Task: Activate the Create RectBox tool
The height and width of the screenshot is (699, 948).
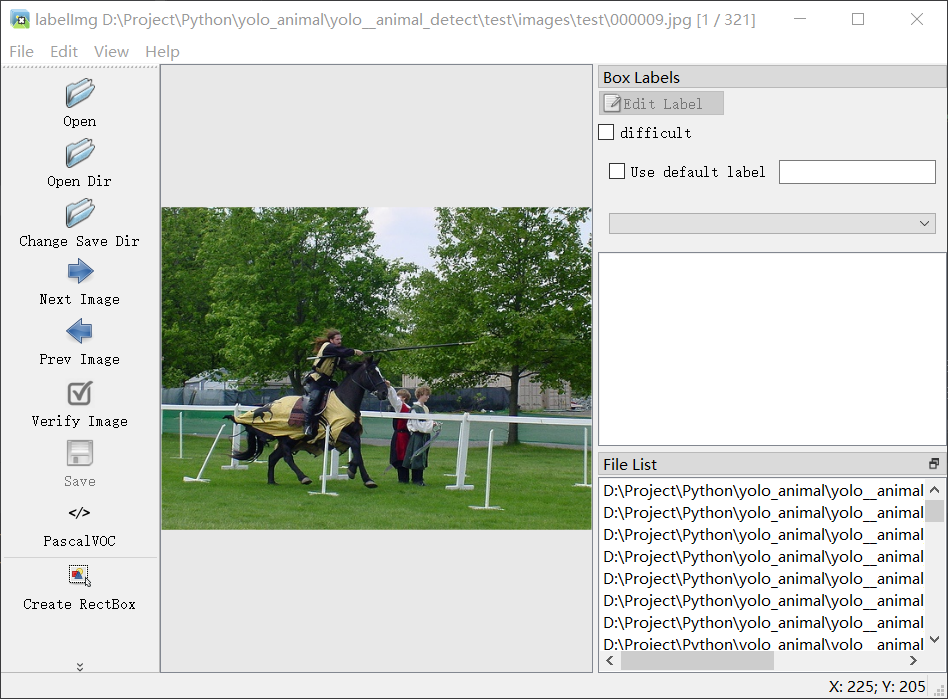Action: click(79, 576)
